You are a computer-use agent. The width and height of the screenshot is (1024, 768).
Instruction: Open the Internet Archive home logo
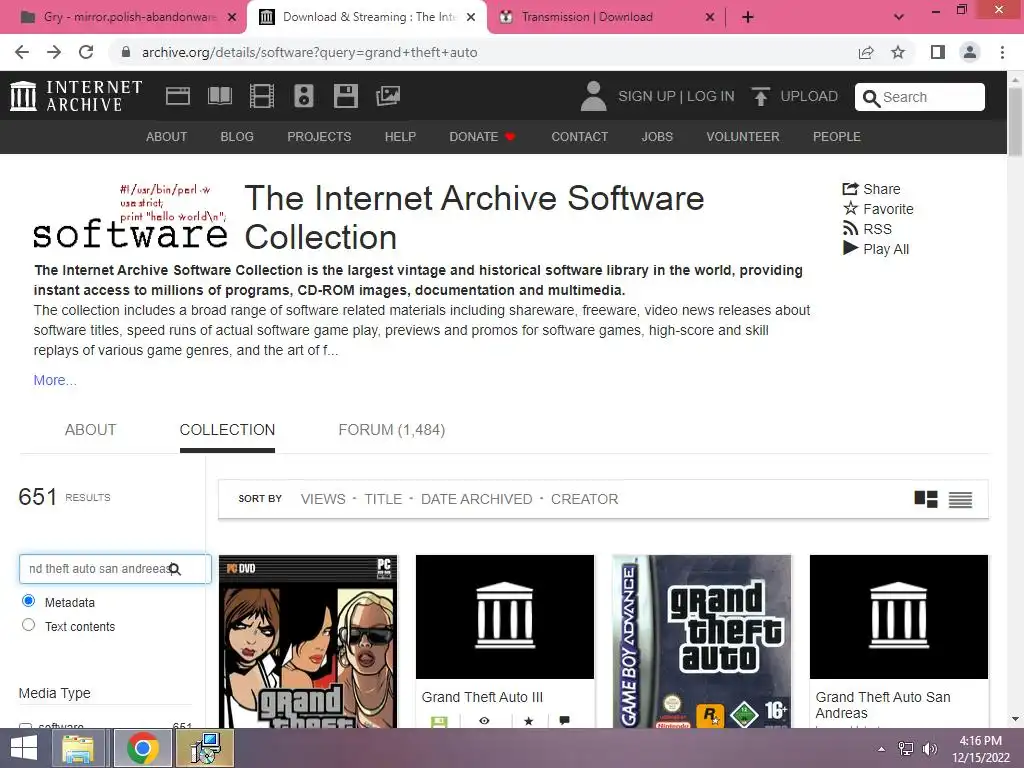pos(76,96)
